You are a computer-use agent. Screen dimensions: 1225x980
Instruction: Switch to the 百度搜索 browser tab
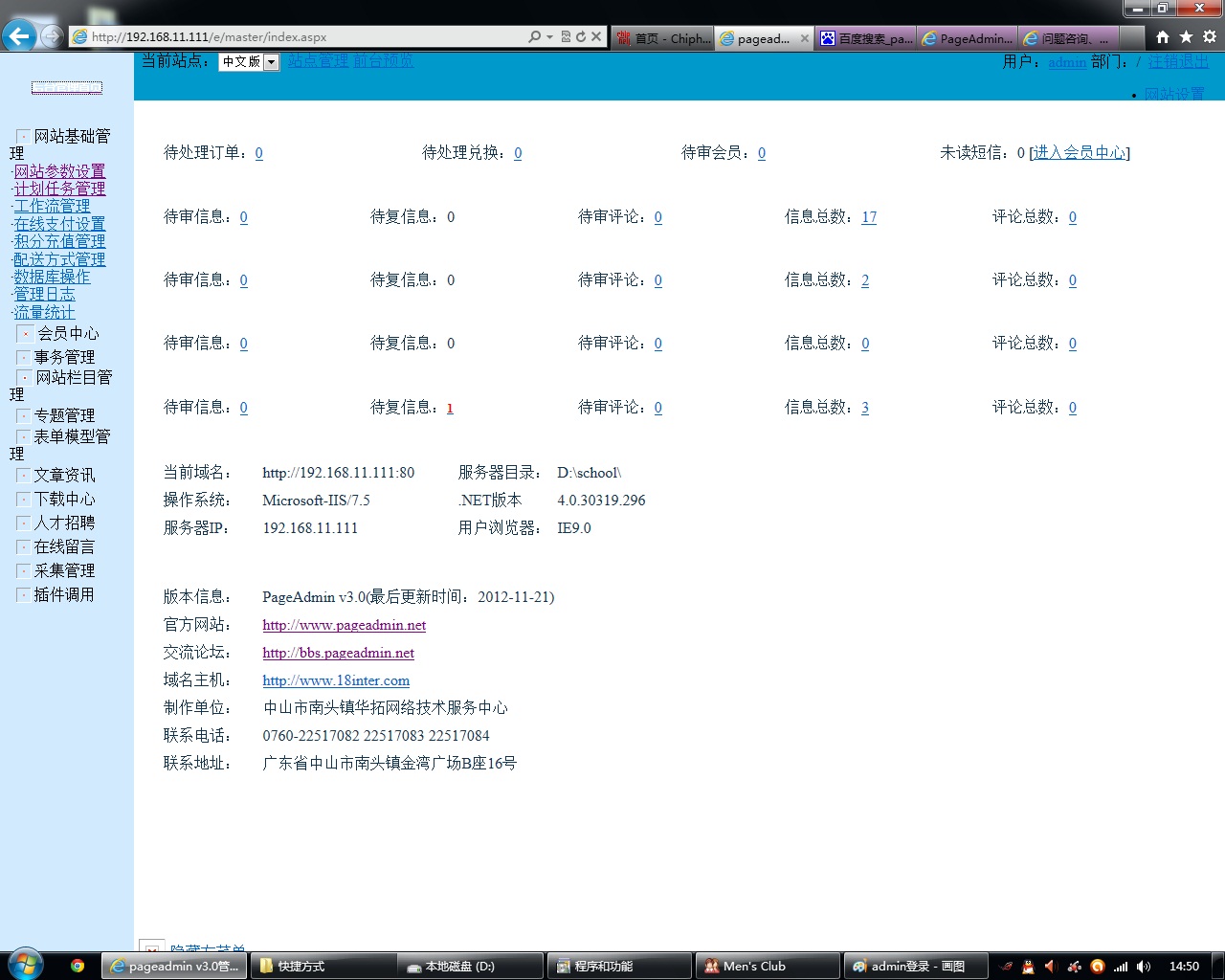tap(867, 38)
